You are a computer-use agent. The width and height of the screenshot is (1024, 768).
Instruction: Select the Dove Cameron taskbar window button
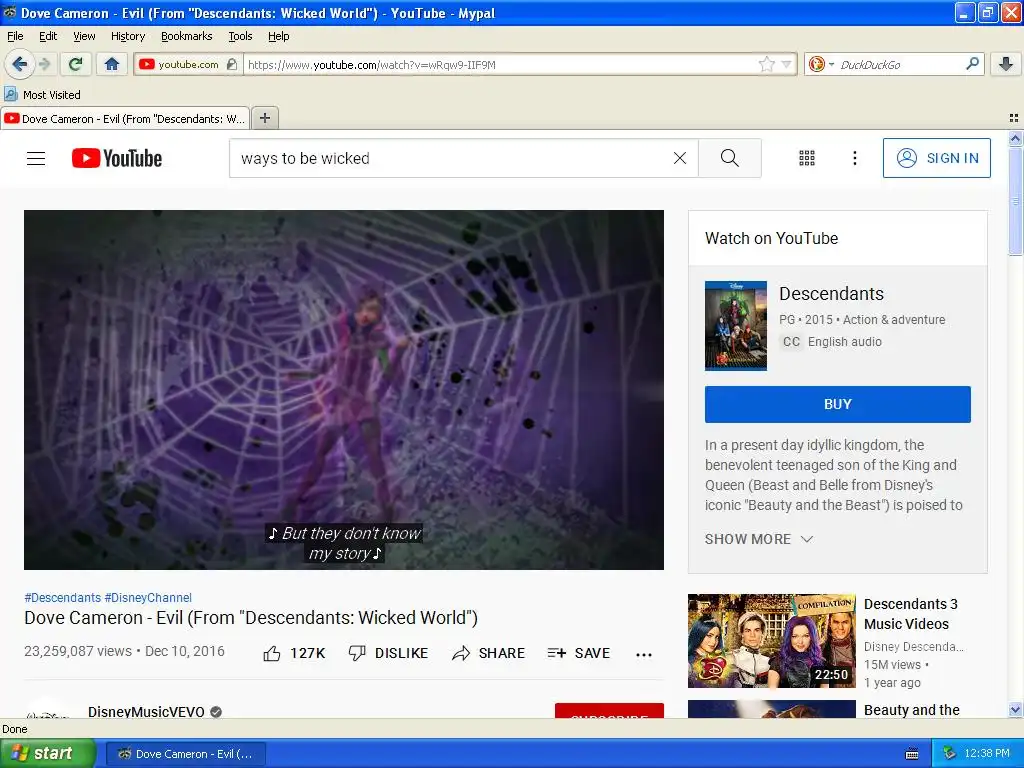[185, 754]
